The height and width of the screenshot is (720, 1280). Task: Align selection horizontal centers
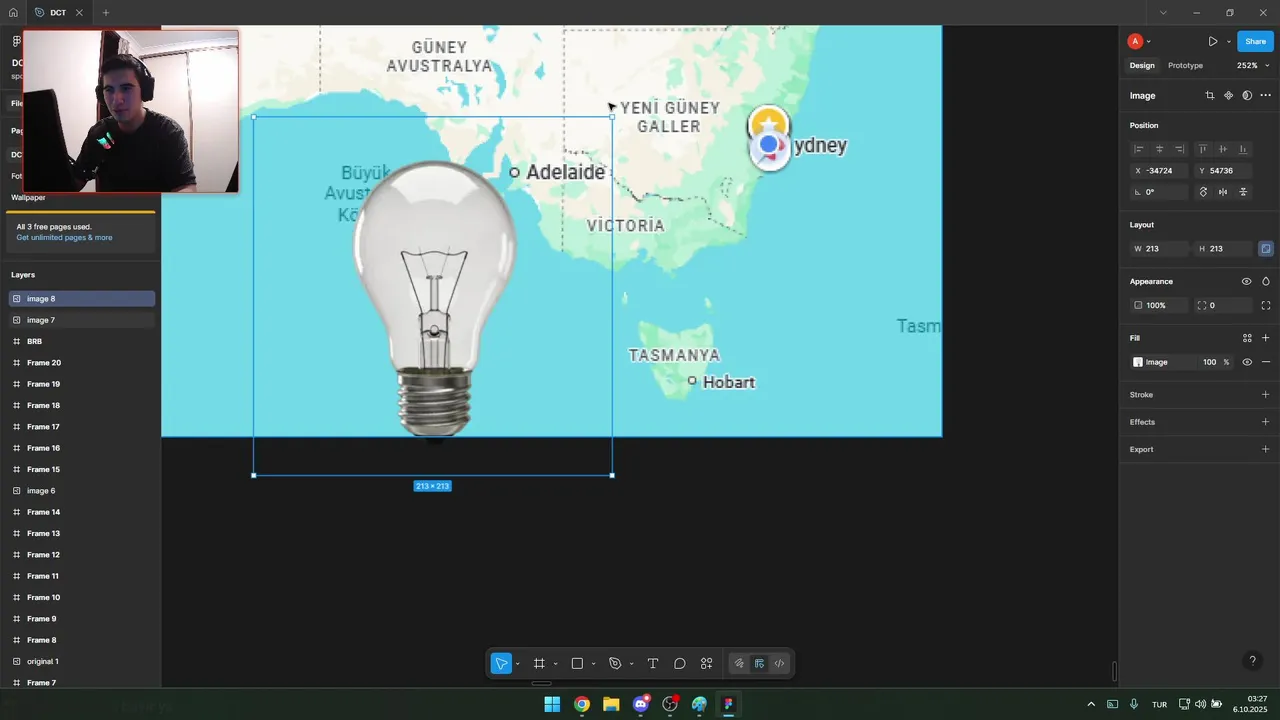pos(1159,149)
